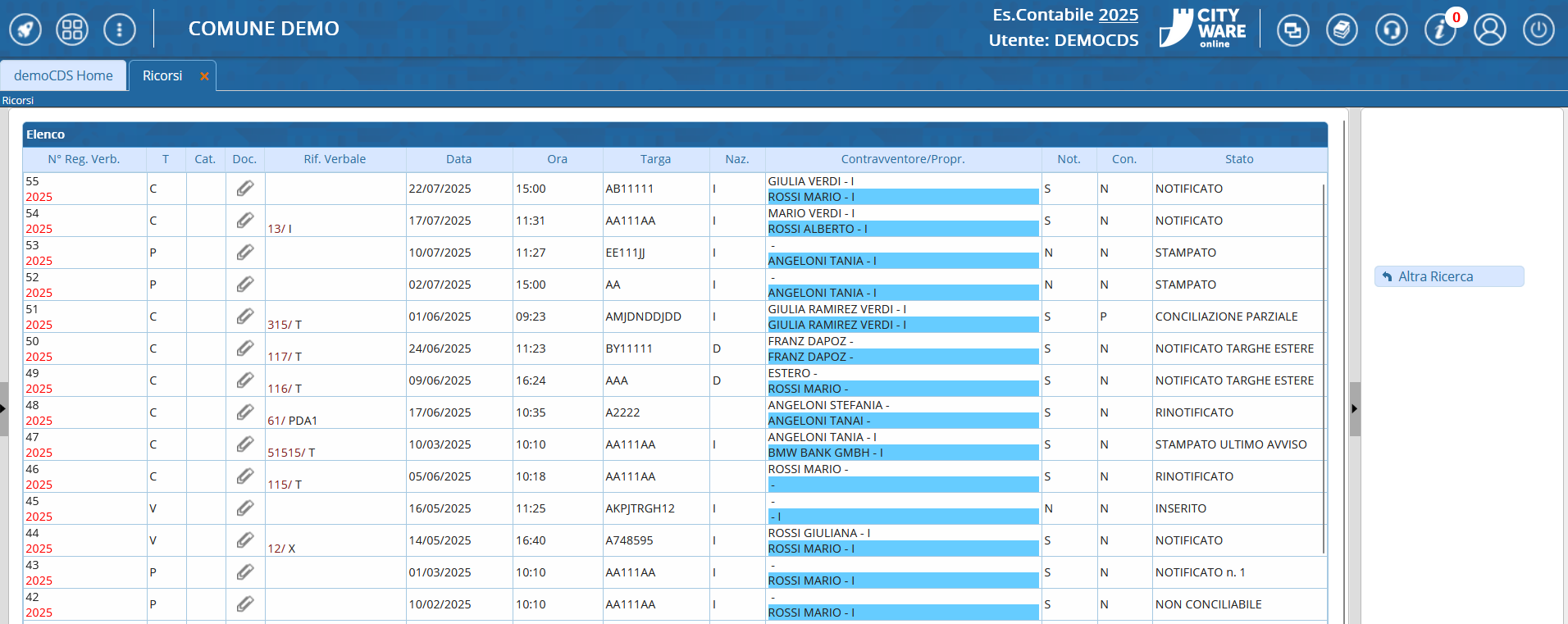The image size is (1568, 624).
Task: Sort by N° Reg. Verb. column
Action: [84, 159]
